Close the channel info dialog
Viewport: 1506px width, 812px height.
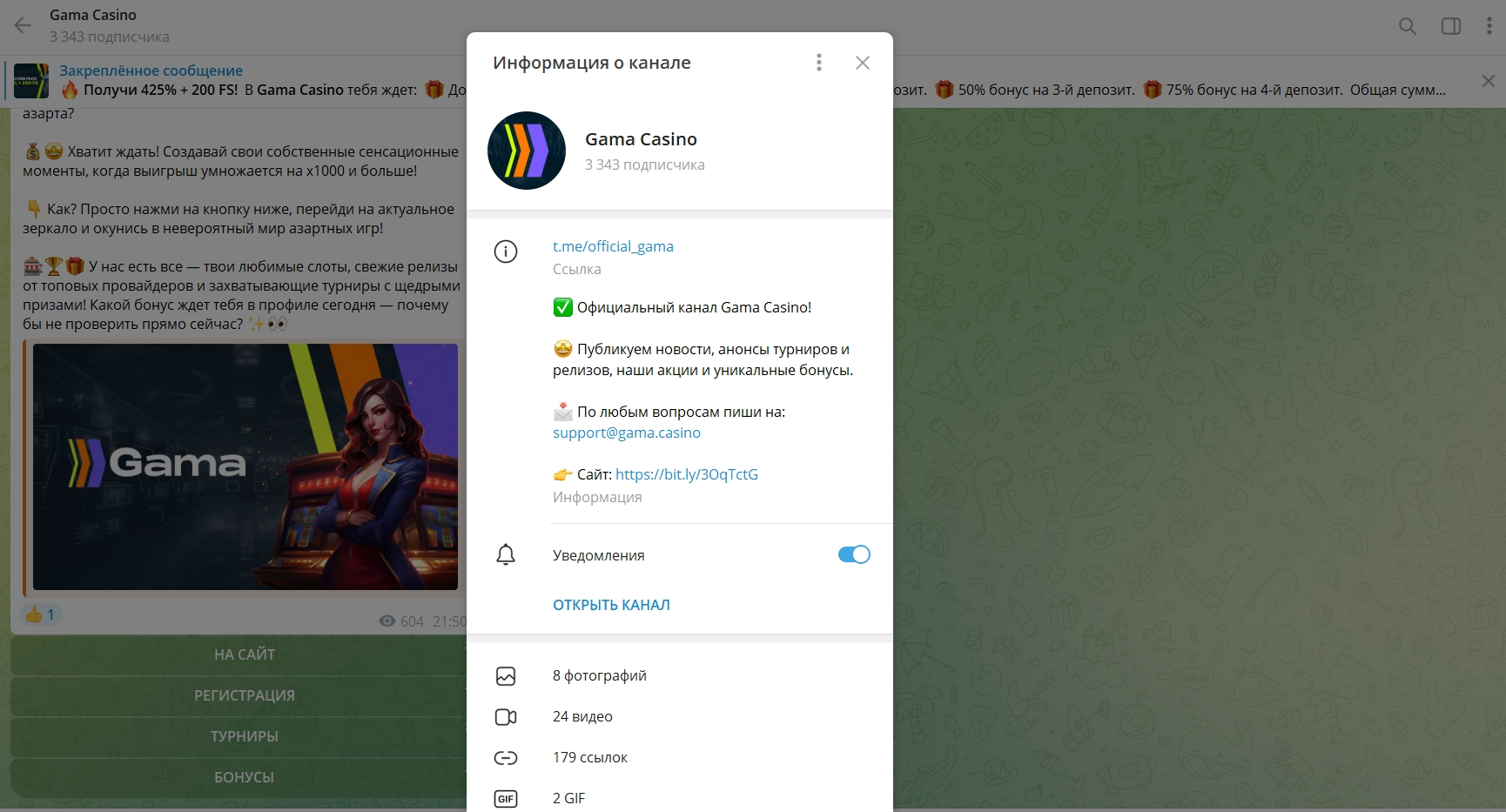coord(863,63)
